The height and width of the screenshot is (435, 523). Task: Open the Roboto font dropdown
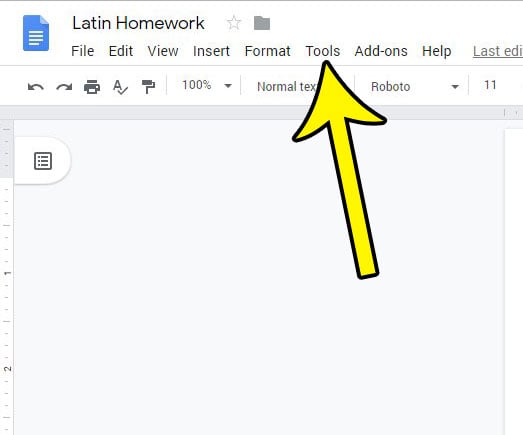(415, 87)
